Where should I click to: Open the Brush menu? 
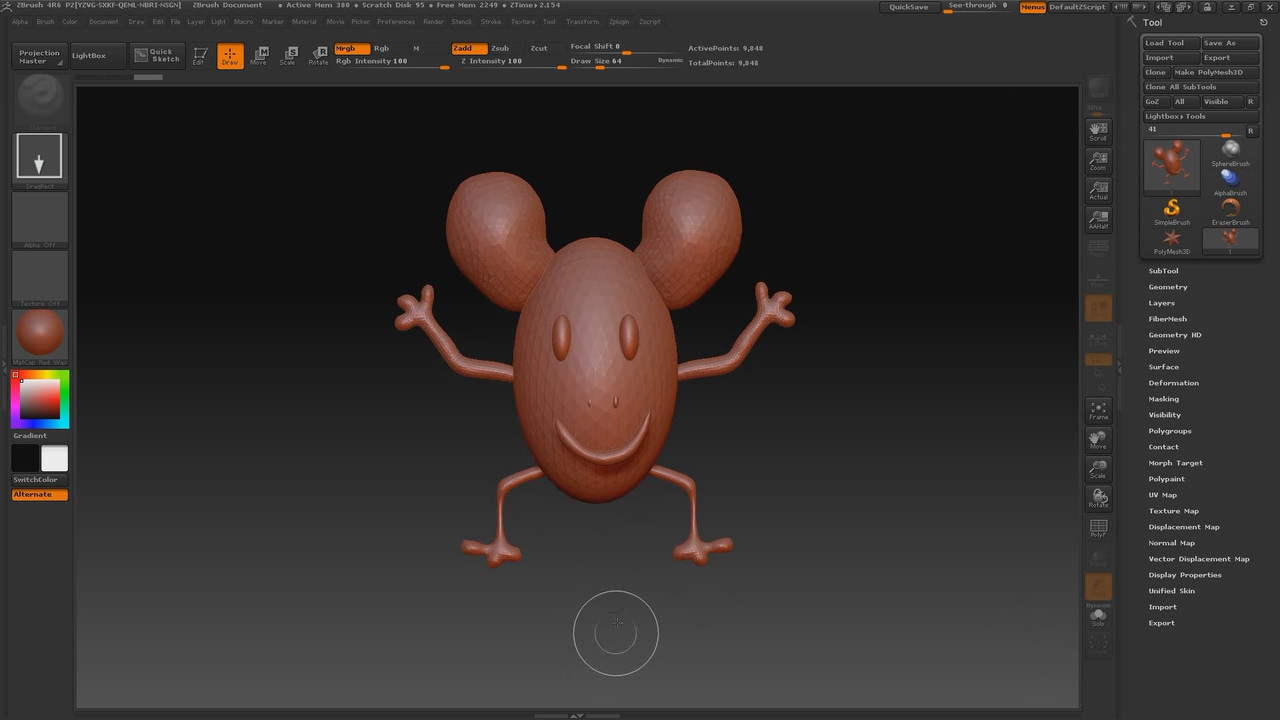[45, 21]
